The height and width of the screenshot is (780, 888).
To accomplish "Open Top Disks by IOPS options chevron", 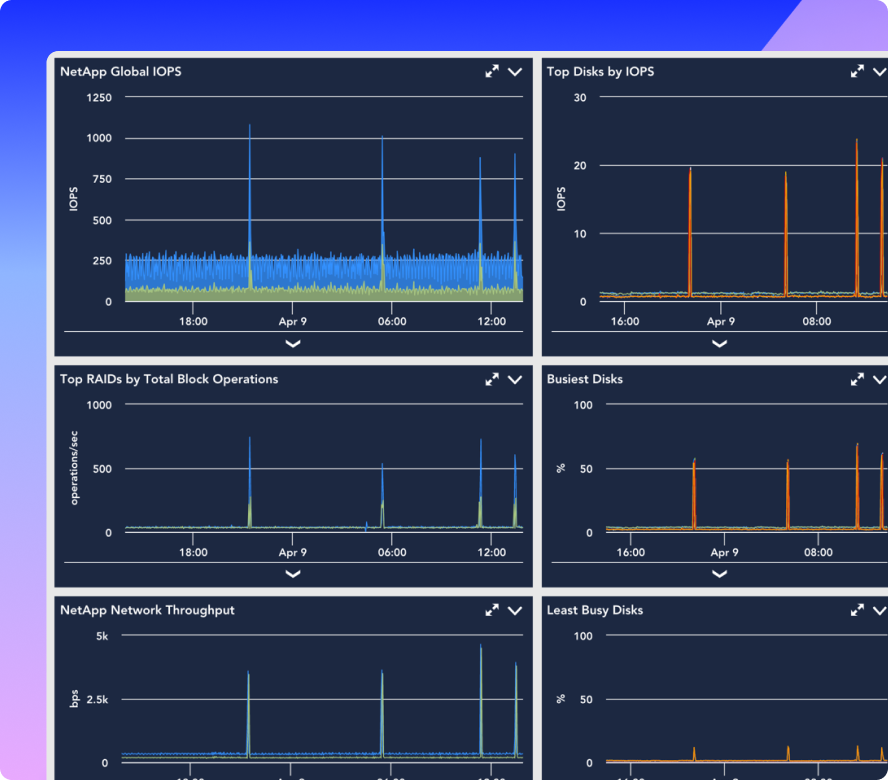I will coord(880,72).
